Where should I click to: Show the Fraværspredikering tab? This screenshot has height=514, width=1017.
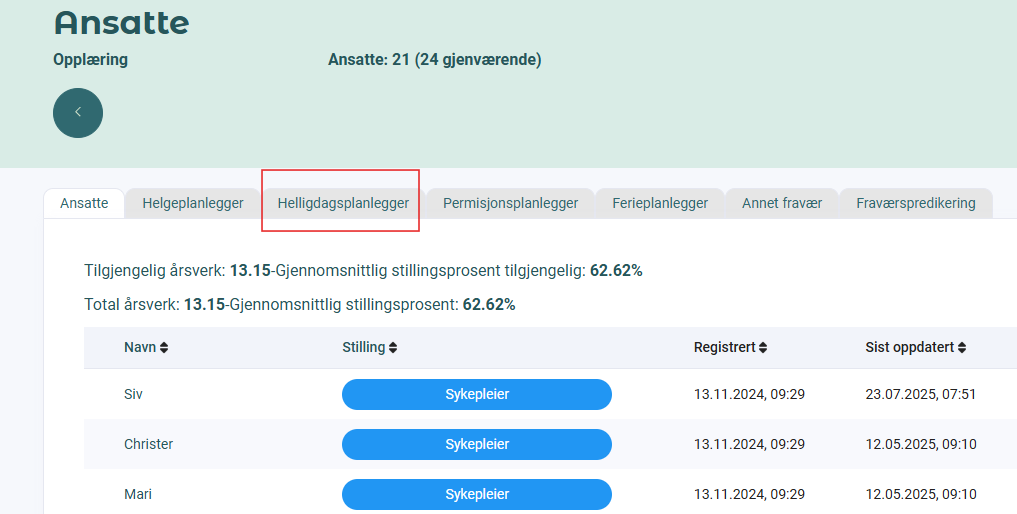(x=915, y=203)
